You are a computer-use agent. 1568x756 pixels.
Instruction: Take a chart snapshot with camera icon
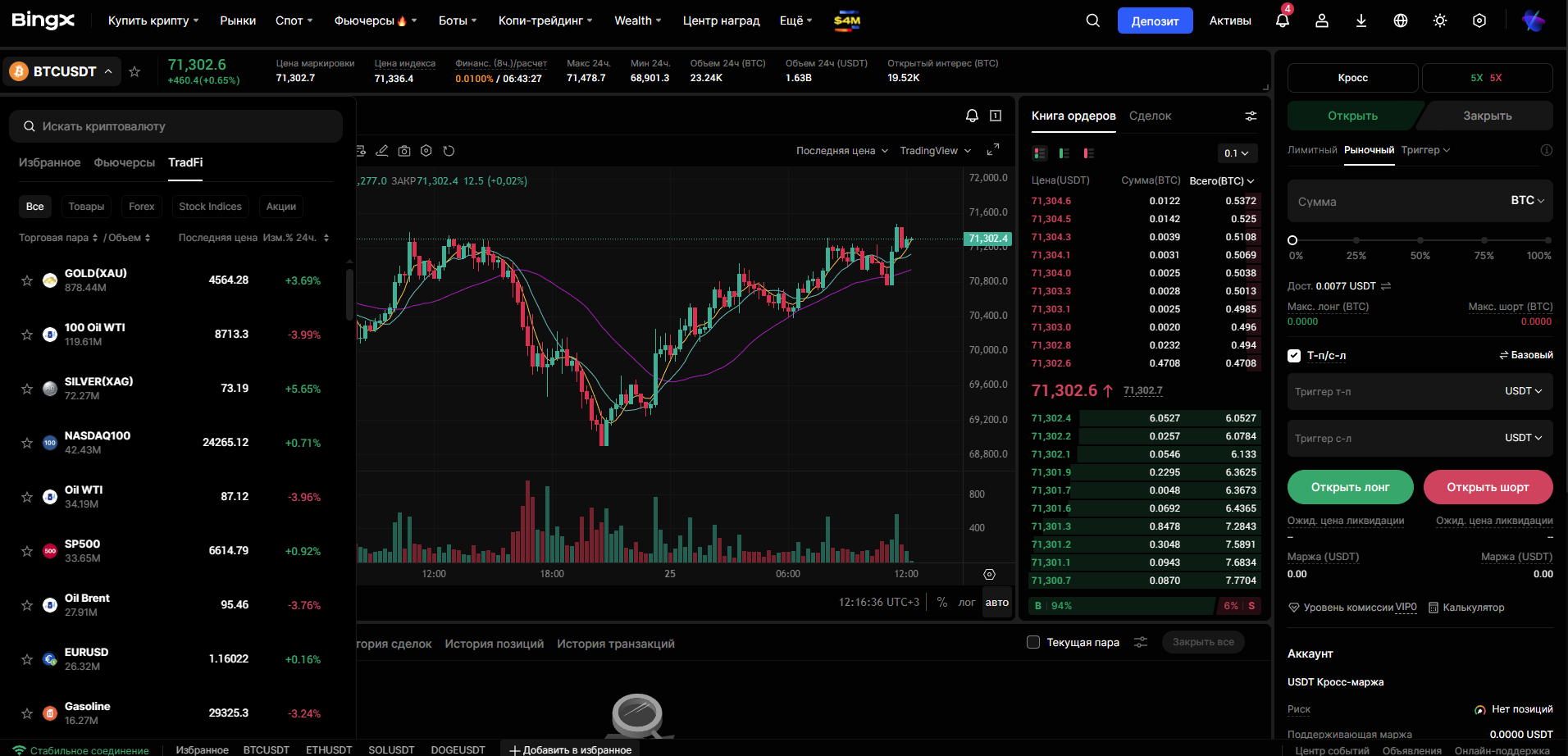coord(404,151)
